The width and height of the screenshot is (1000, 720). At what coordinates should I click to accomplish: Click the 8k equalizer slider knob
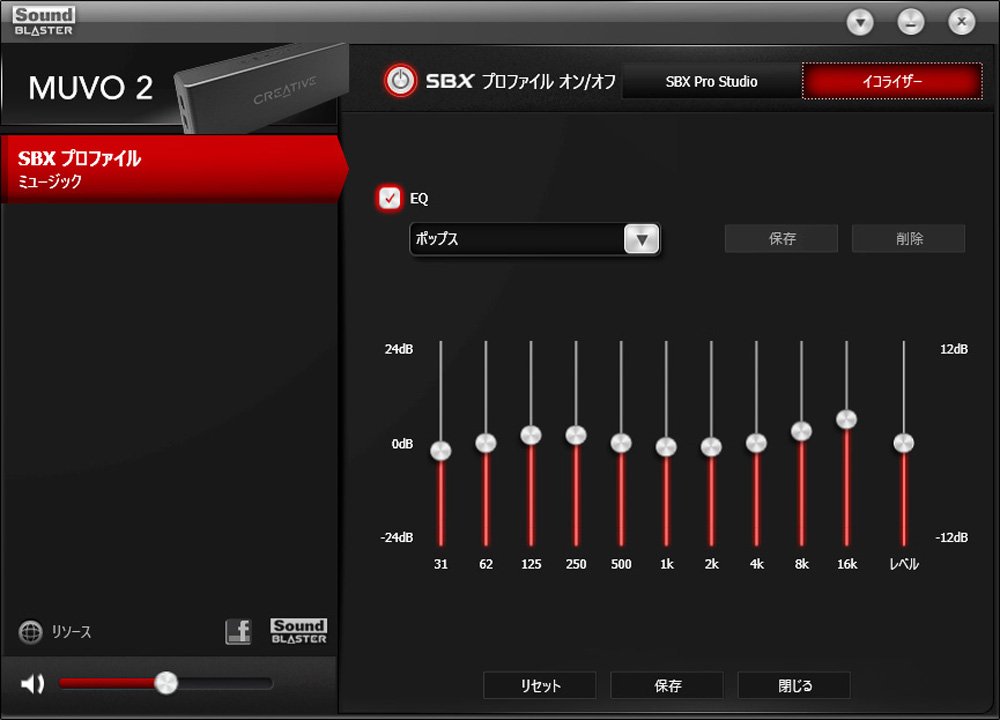point(802,431)
